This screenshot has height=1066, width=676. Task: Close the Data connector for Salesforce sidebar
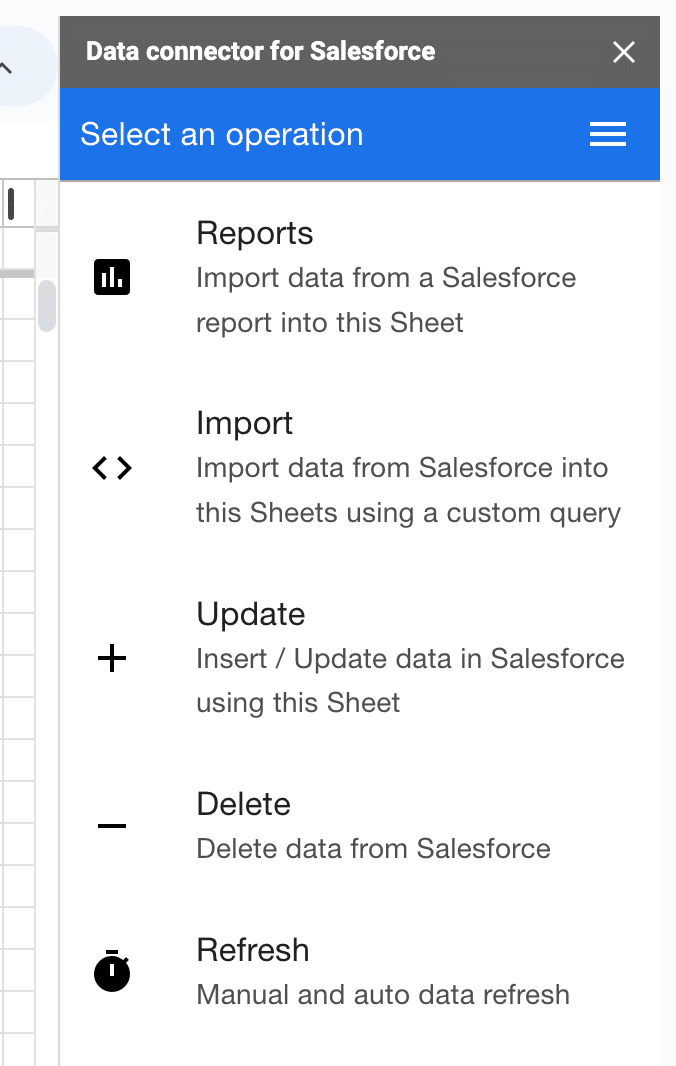pos(623,52)
